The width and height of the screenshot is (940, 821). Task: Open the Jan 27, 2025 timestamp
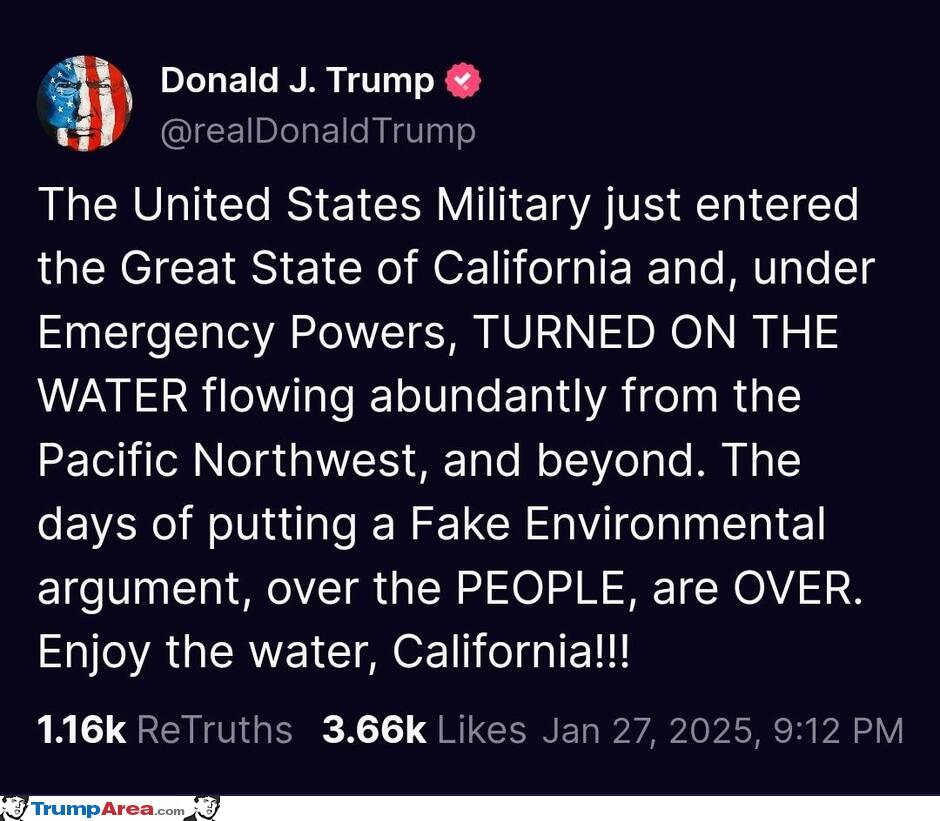click(651, 731)
